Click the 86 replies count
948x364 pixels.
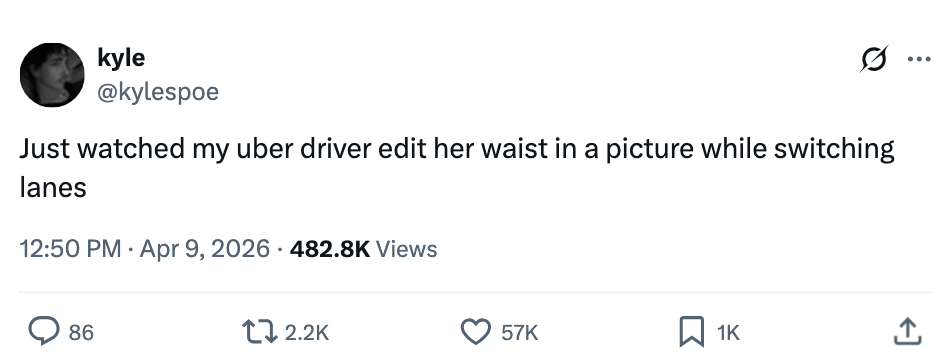tap(81, 333)
